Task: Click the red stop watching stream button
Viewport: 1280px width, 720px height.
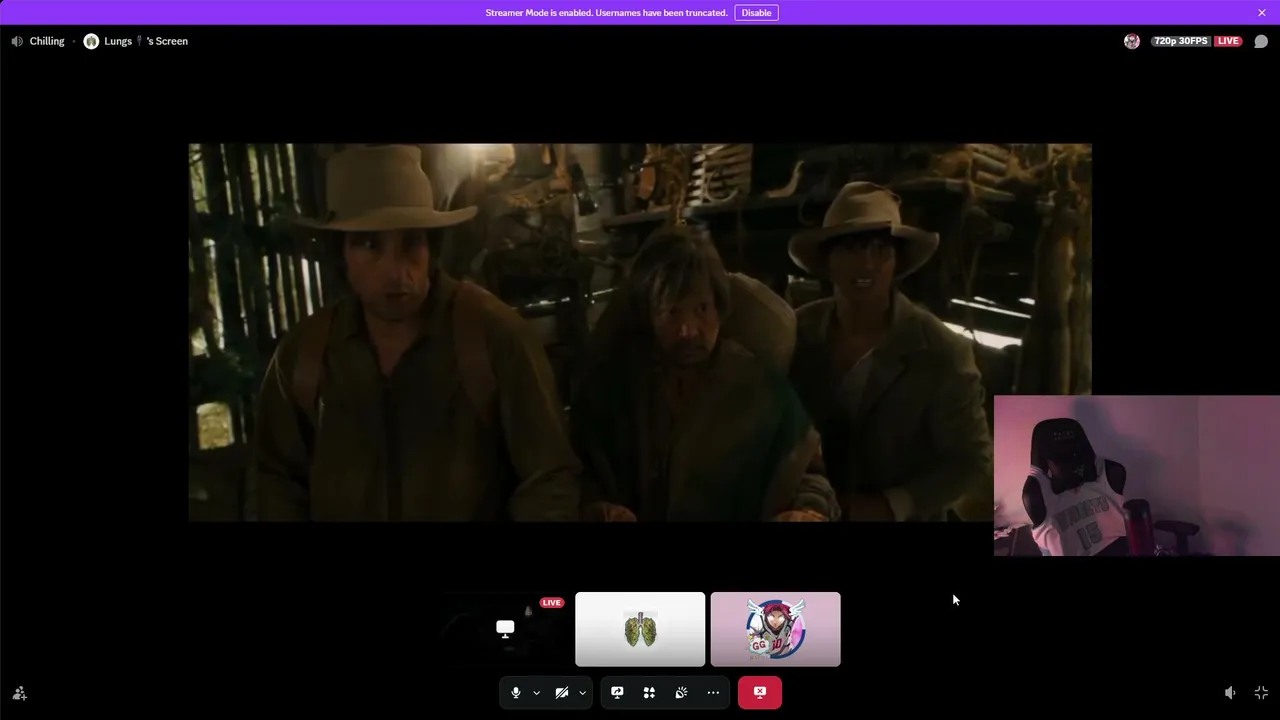Action: coord(760,692)
